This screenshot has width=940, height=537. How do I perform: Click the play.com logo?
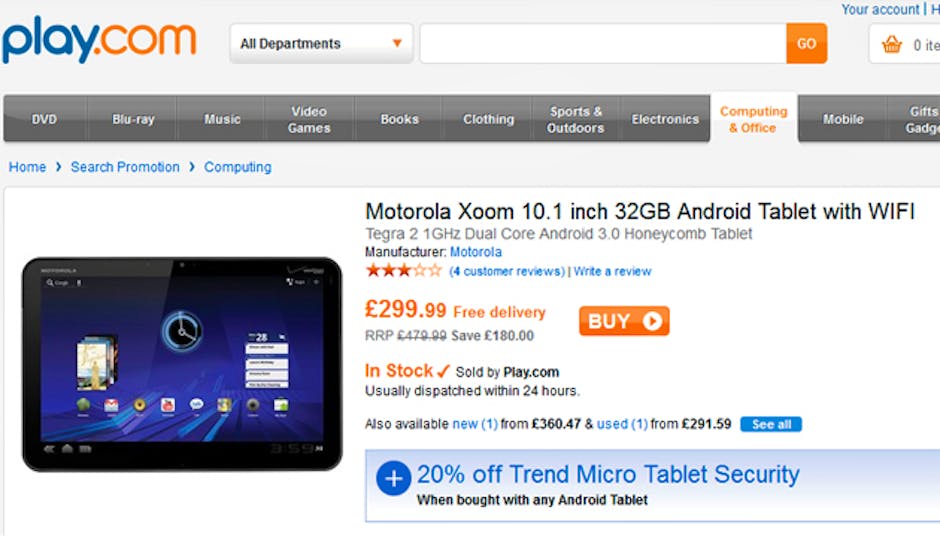(99, 41)
